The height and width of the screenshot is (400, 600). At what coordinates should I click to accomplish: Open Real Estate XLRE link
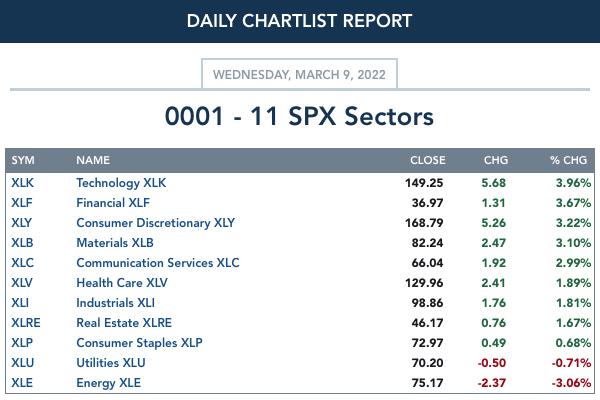124,323
